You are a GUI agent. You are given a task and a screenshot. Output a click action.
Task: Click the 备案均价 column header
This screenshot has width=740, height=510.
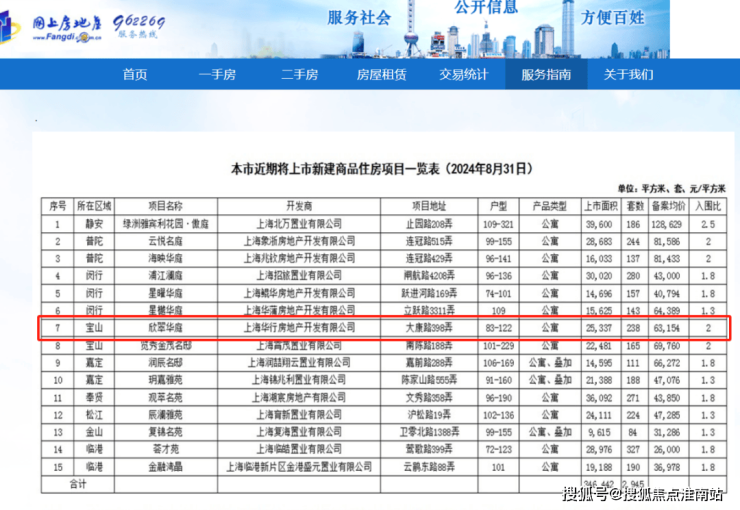(x=668, y=206)
